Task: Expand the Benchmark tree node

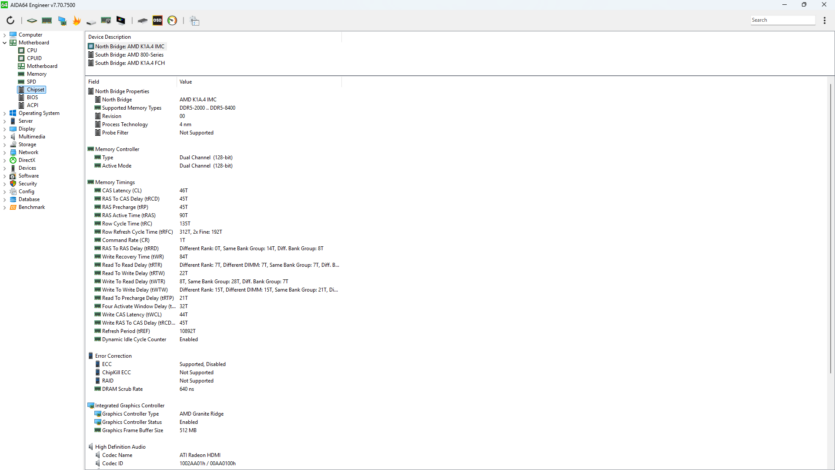Action: point(5,207)
